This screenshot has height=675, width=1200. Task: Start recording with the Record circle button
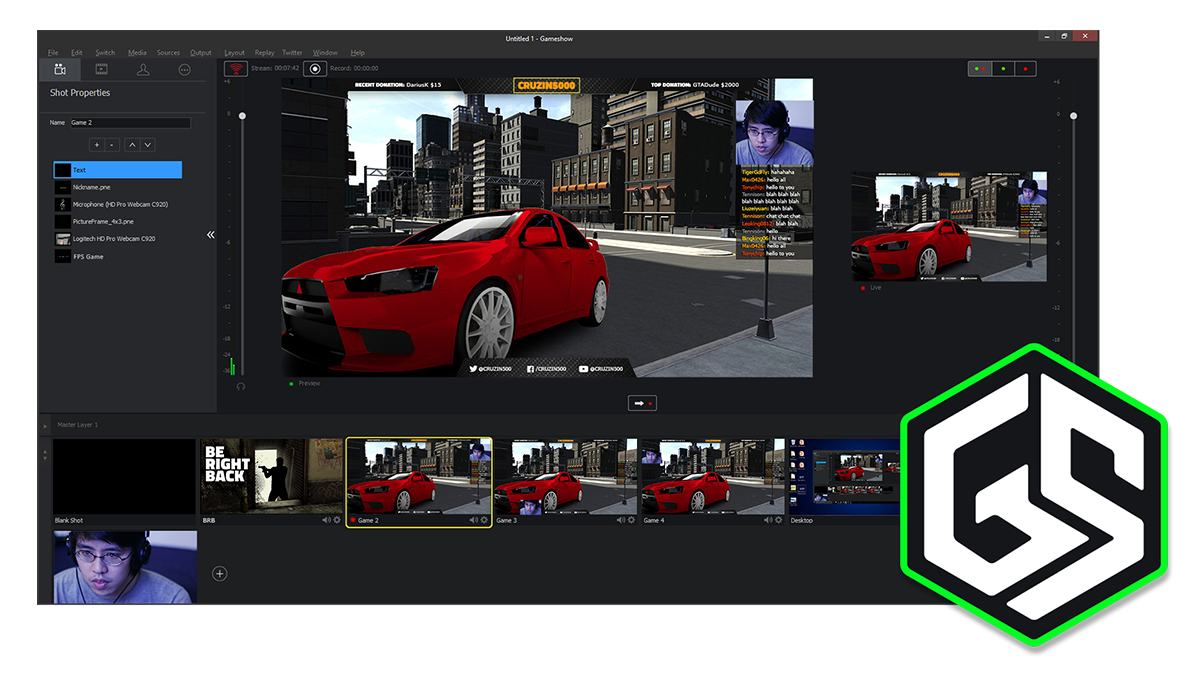(315, 69)
